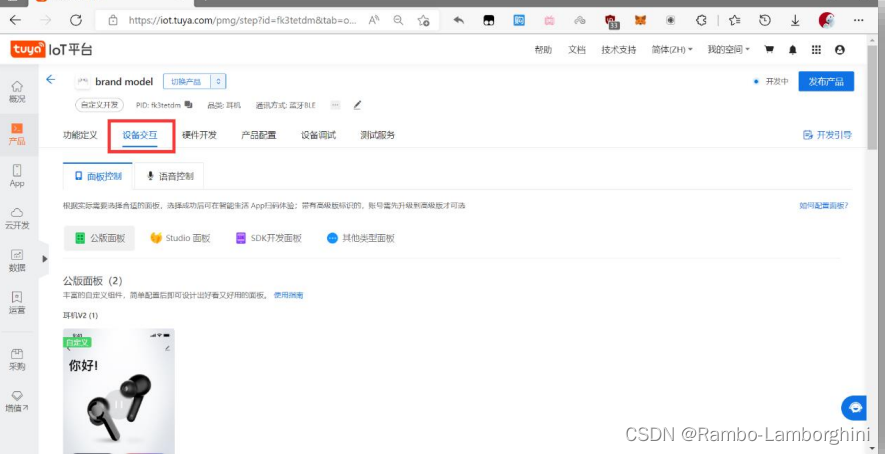Screen dimensions: 885x454
Task: Edit product info with pencil icon
Action: [357, 105]
